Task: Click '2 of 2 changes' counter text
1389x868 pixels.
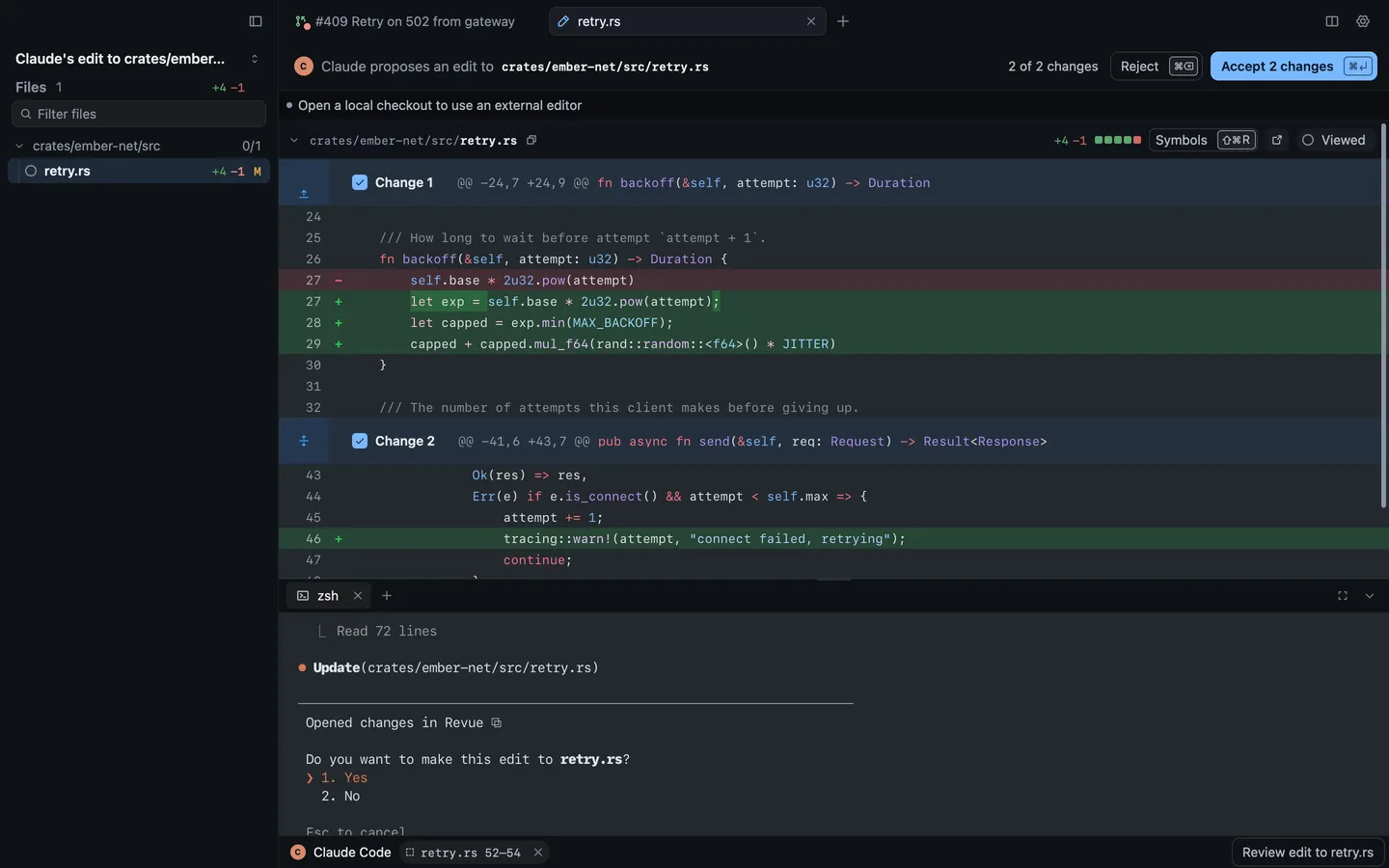Action: coord(1053,67)
